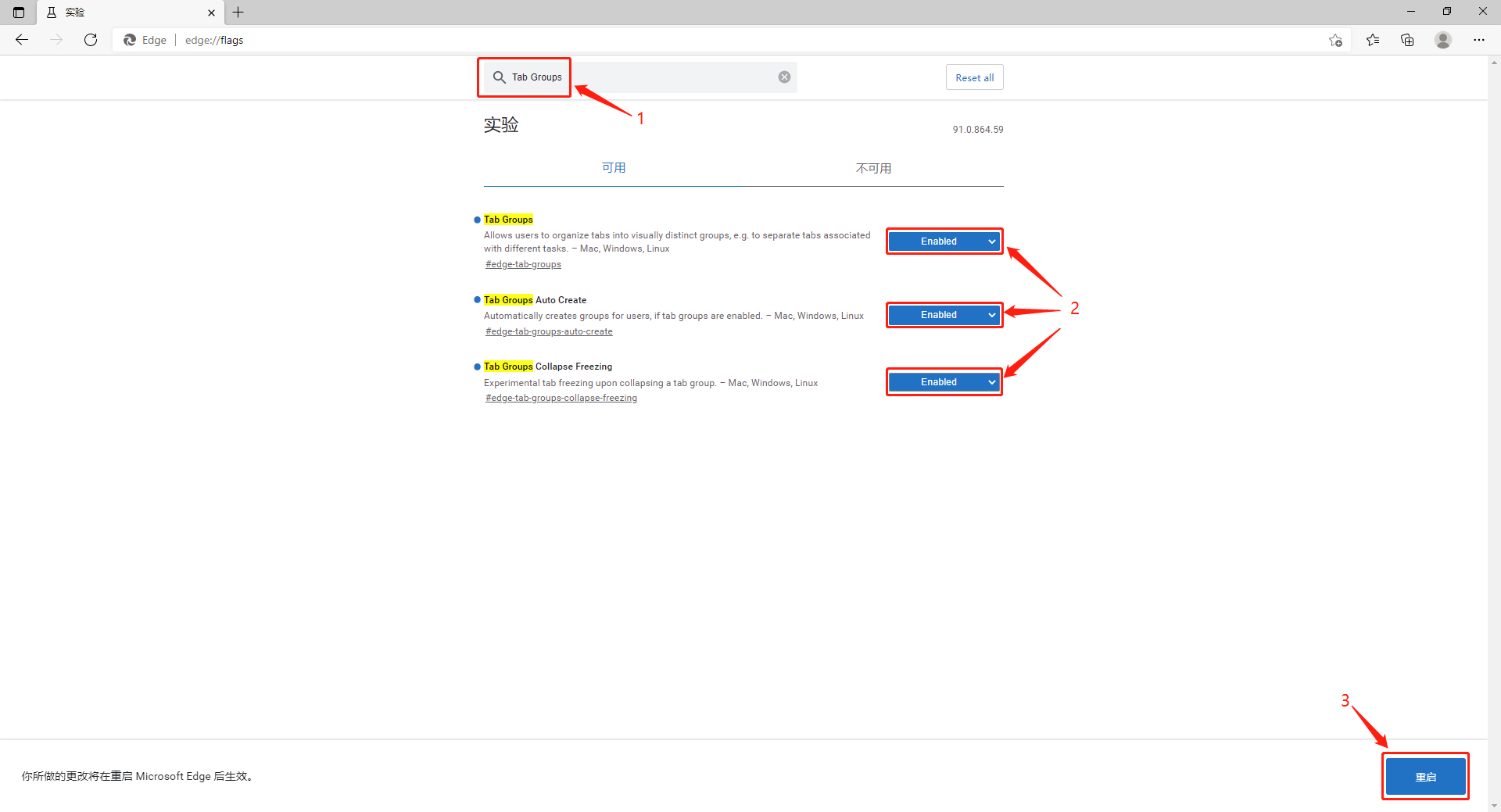Screen dimensions: 1501x812
Task: Expand Tab Groups Auto Create dropdown
Action: click(944, 315)
